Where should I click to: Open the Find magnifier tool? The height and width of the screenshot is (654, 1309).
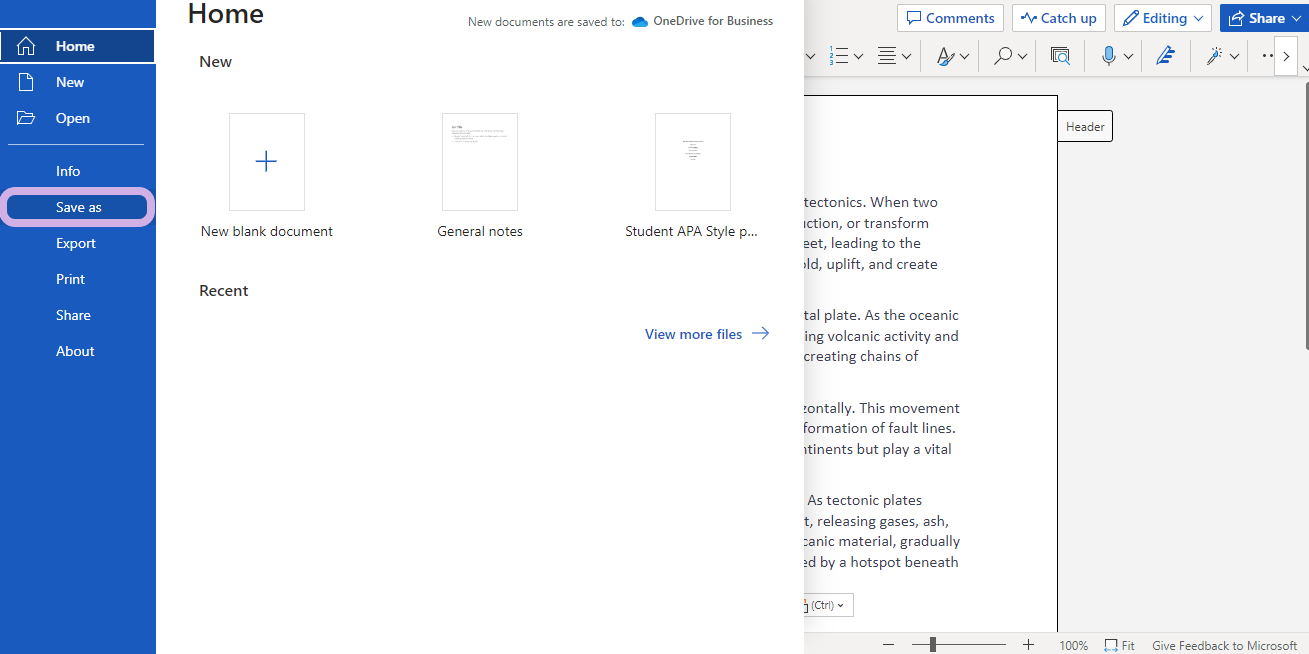point(1003,57)
